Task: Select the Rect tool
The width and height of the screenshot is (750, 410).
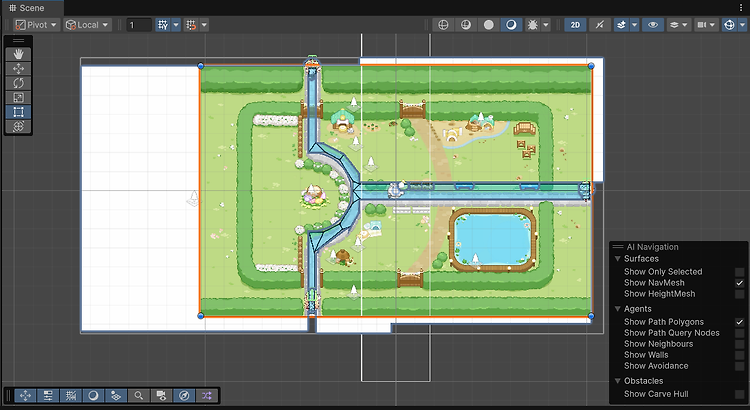Action: pyautogui.click(x=18, y=112)
